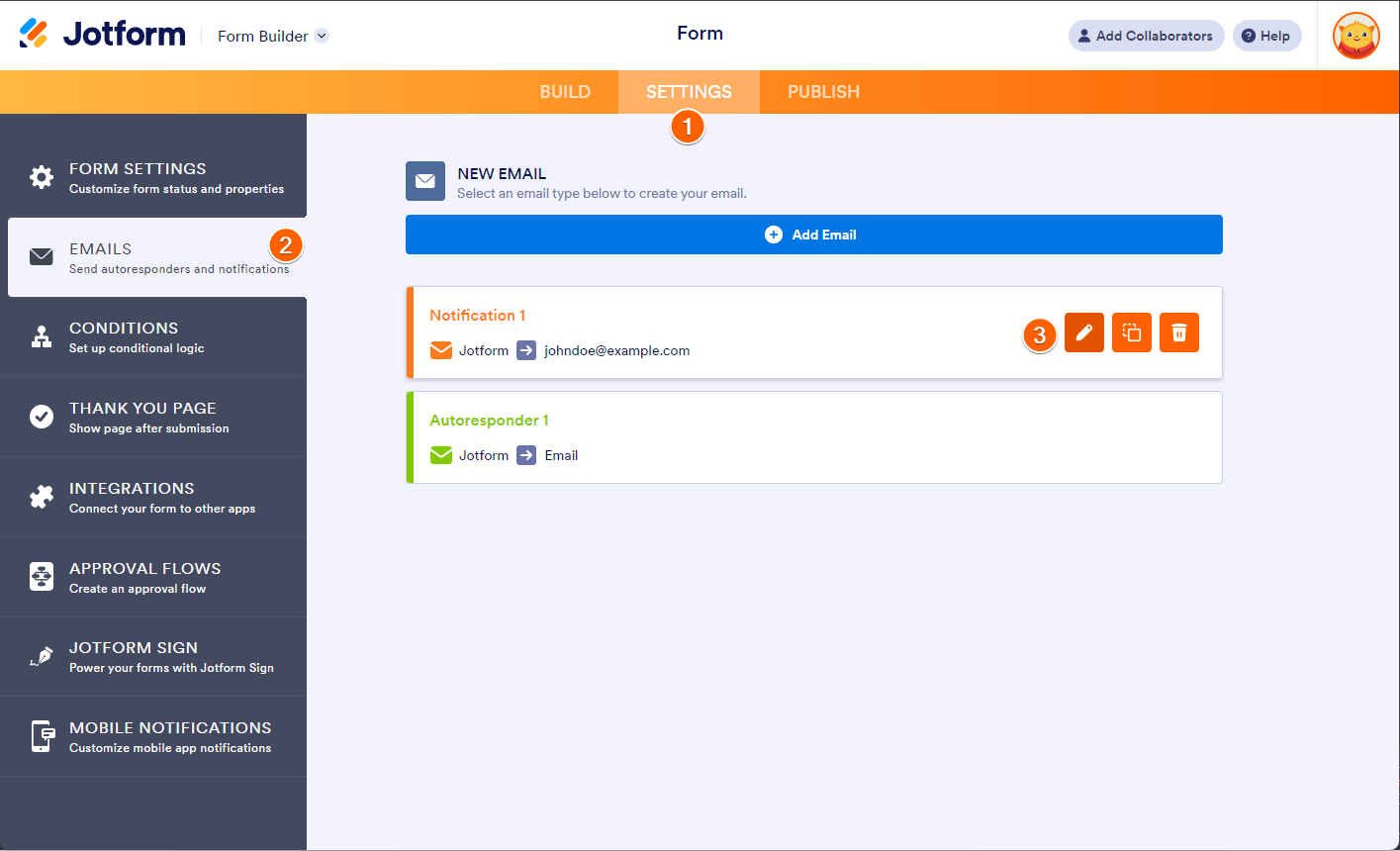Open the Help button
1400x851 pixels.
point(1266,36)
